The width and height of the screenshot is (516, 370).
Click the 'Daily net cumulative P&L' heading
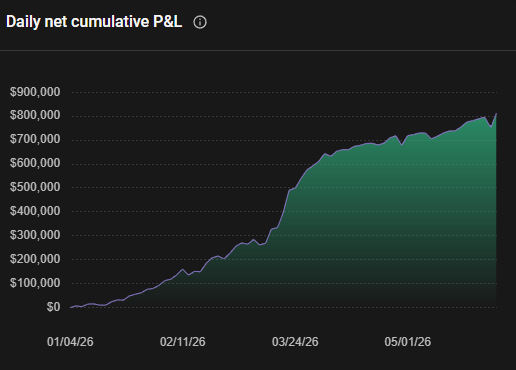click(94, 22)
